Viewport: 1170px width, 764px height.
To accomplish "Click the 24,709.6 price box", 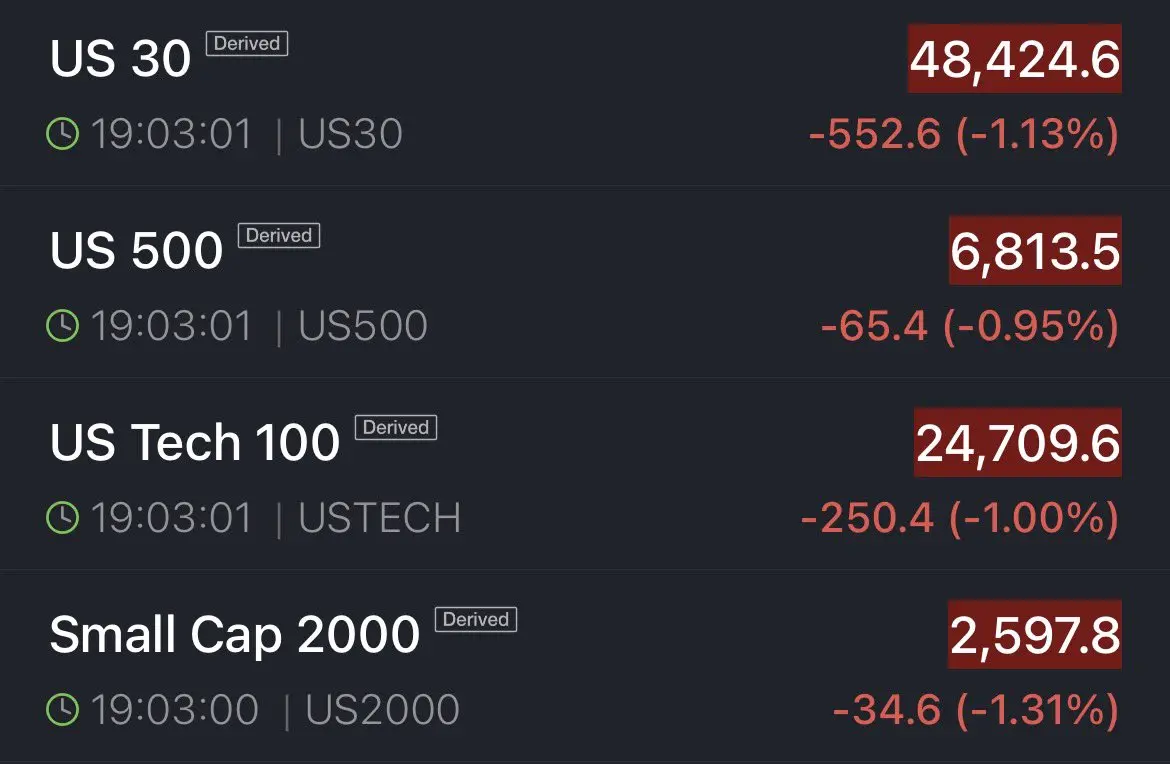I will tap(1017, 443).
